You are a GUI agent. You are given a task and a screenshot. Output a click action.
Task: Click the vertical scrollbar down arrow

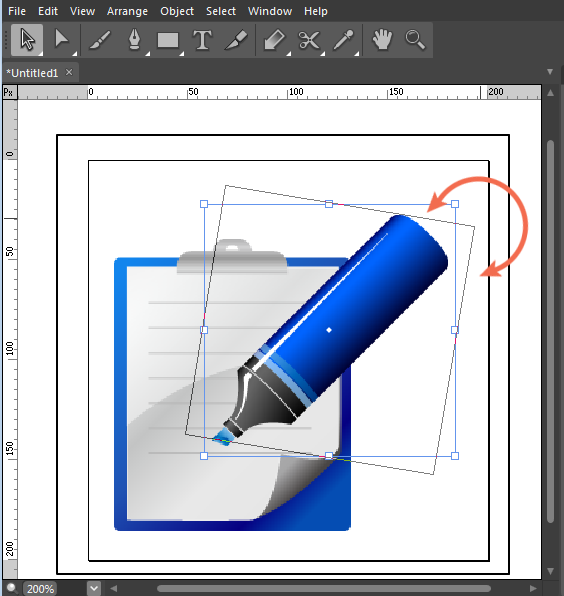[550, 571]
